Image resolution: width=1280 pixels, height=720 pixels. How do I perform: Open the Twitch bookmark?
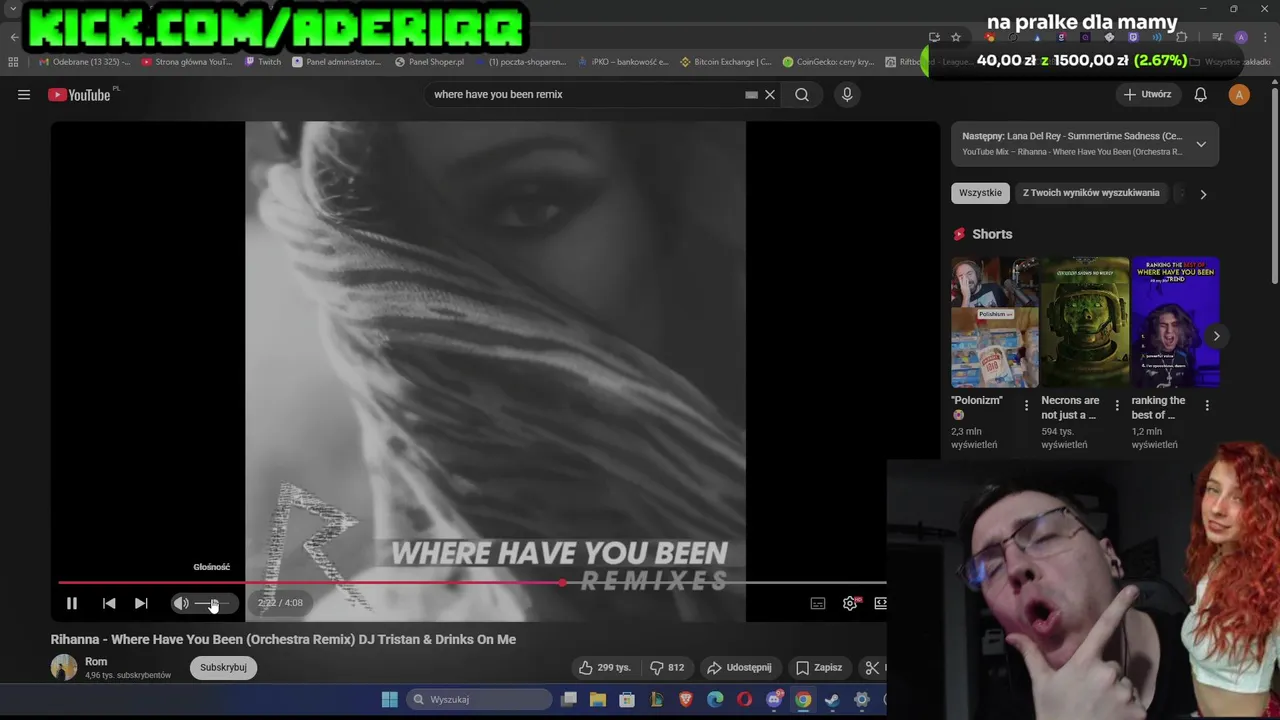point(264,62)
